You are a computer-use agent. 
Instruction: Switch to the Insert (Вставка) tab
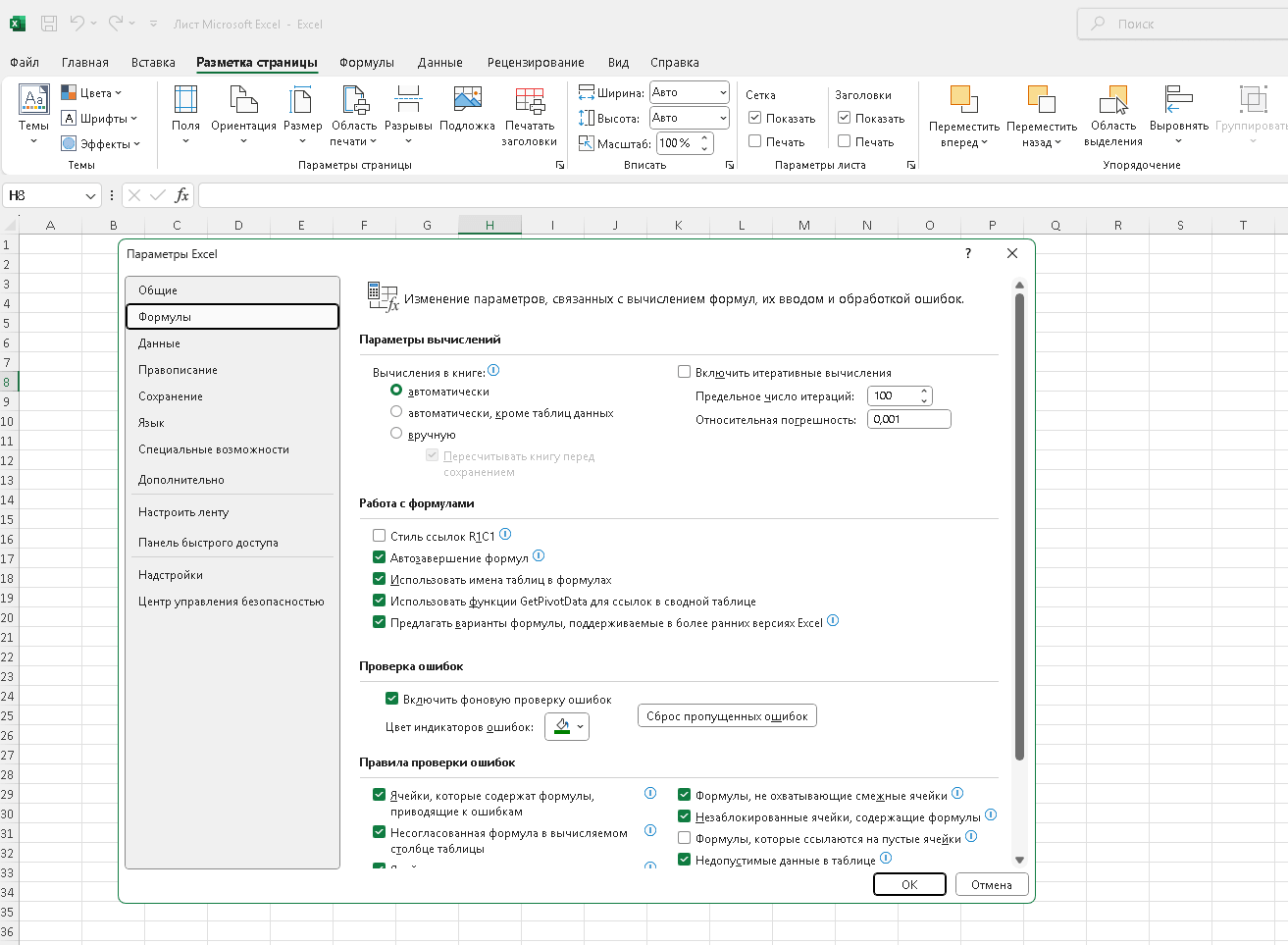pos(153,62)
